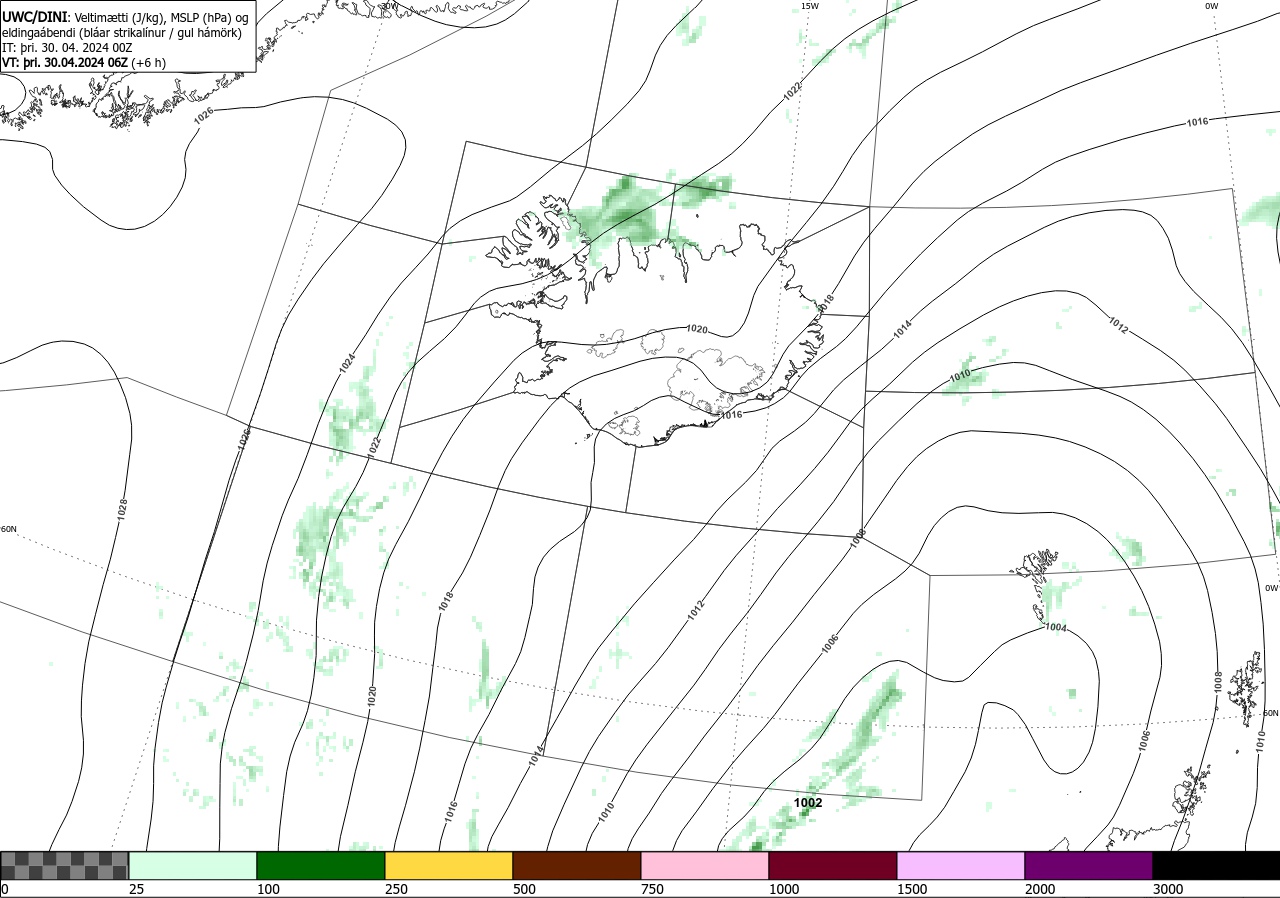The height and width of the screenshot is (898, 1280).
Task: Click the legend value "100"
Action: (269, 889)
